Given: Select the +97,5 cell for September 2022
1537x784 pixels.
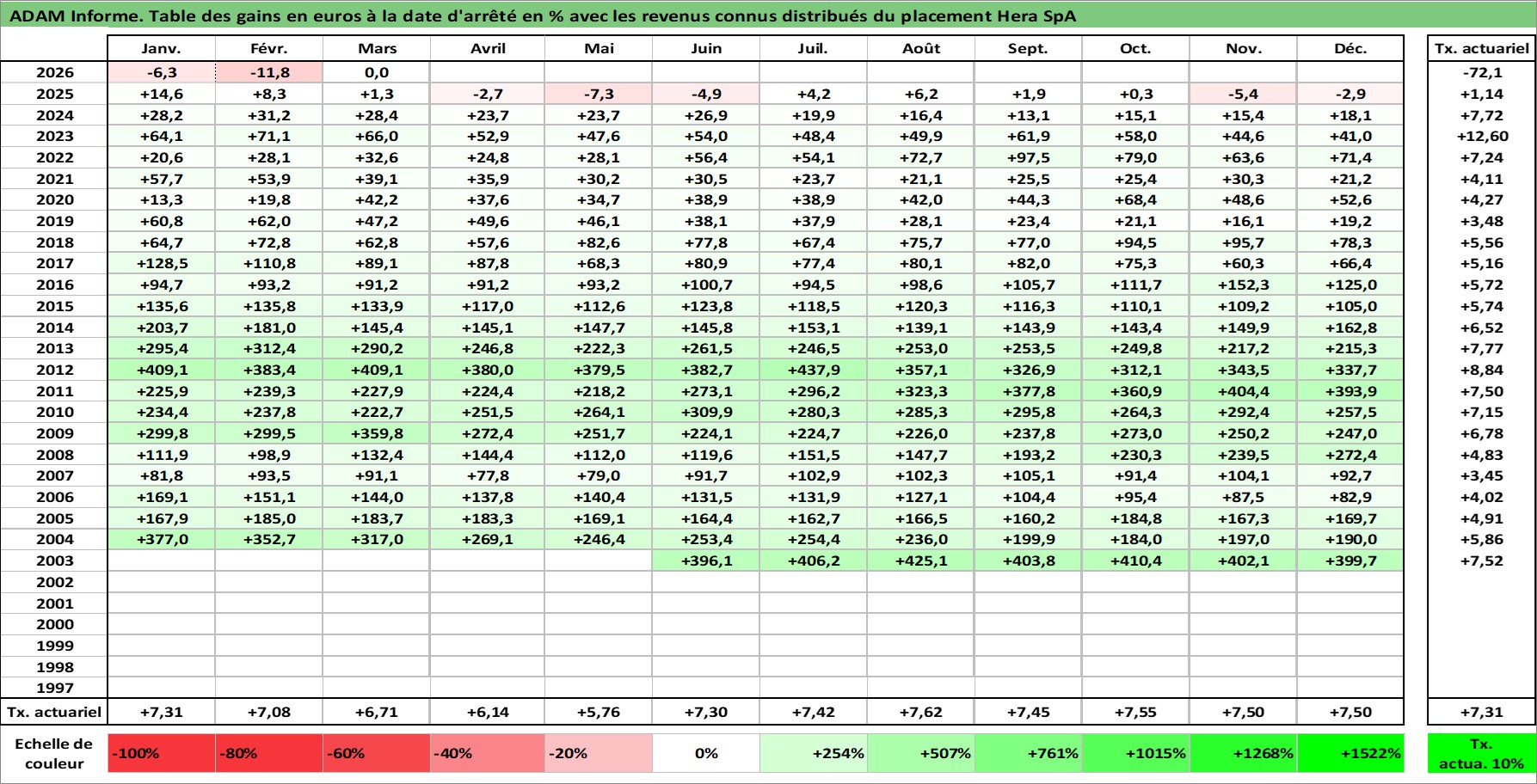Looking at the screenshot, I should click(x=1029, y=157).
